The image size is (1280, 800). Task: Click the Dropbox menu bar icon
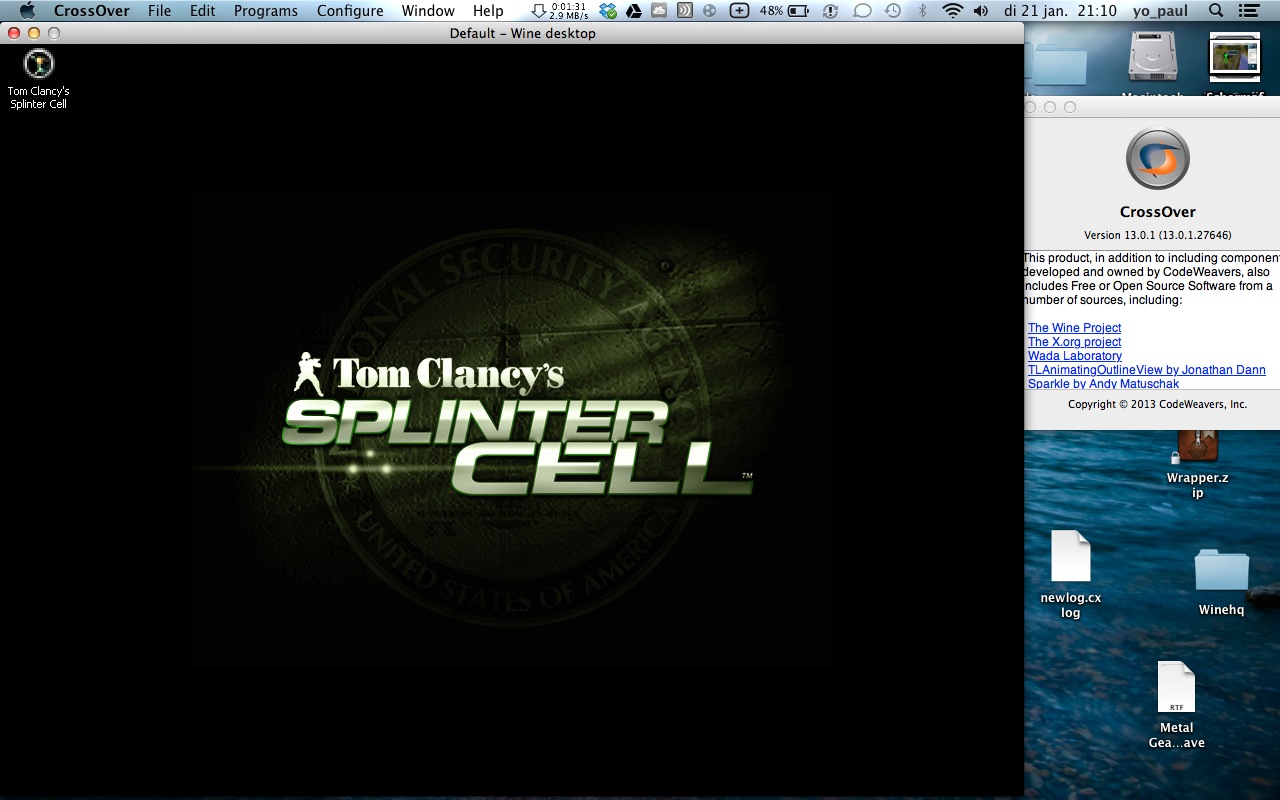click(x=609, y=11)
